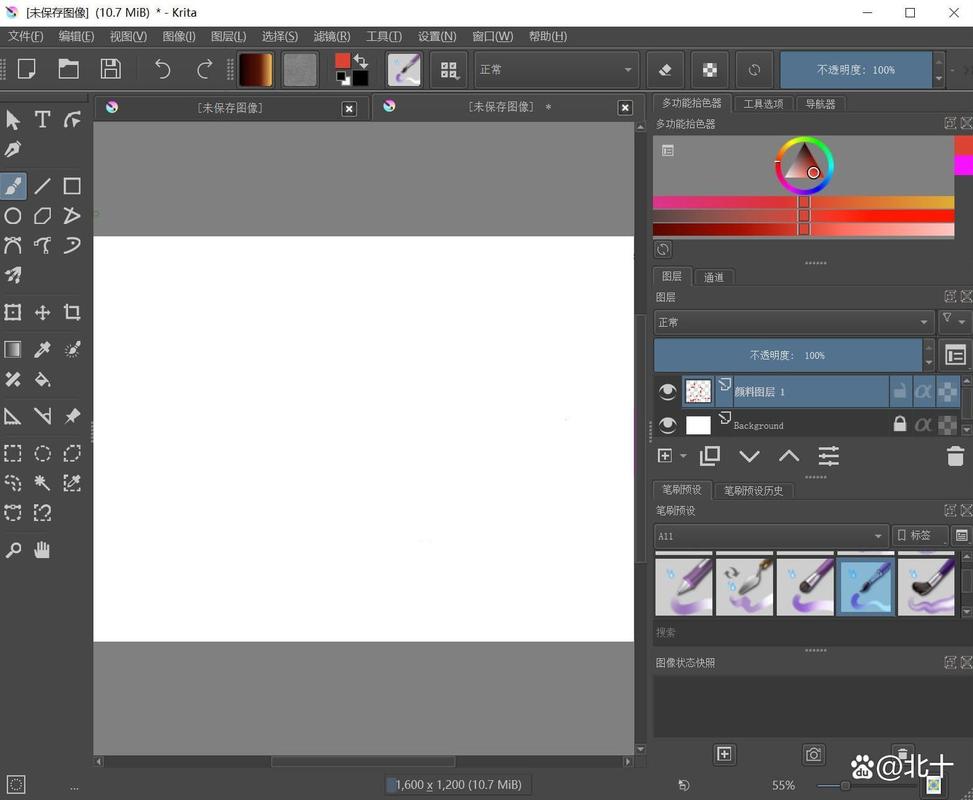Toggle the lock on Background layer

(899, 425)
